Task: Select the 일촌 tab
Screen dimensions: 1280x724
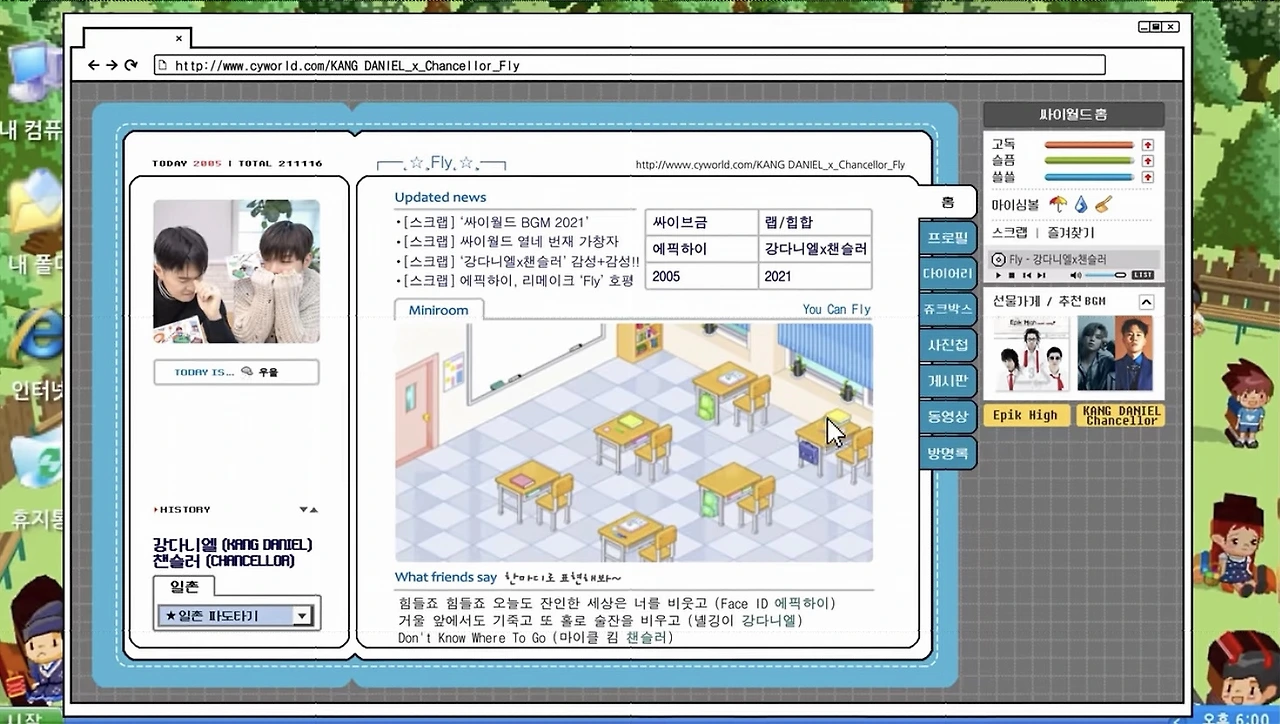Action: pyautogui.click(x=185, y=587)
